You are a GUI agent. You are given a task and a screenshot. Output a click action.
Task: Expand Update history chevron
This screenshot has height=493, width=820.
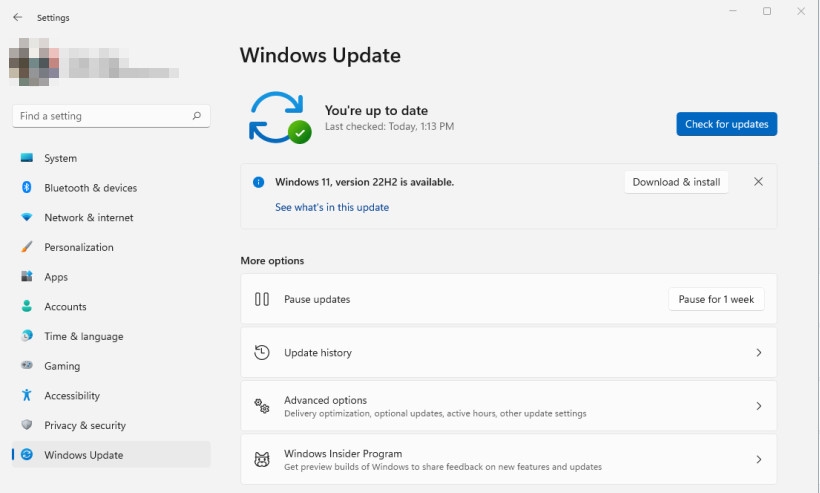click(758, 353)
